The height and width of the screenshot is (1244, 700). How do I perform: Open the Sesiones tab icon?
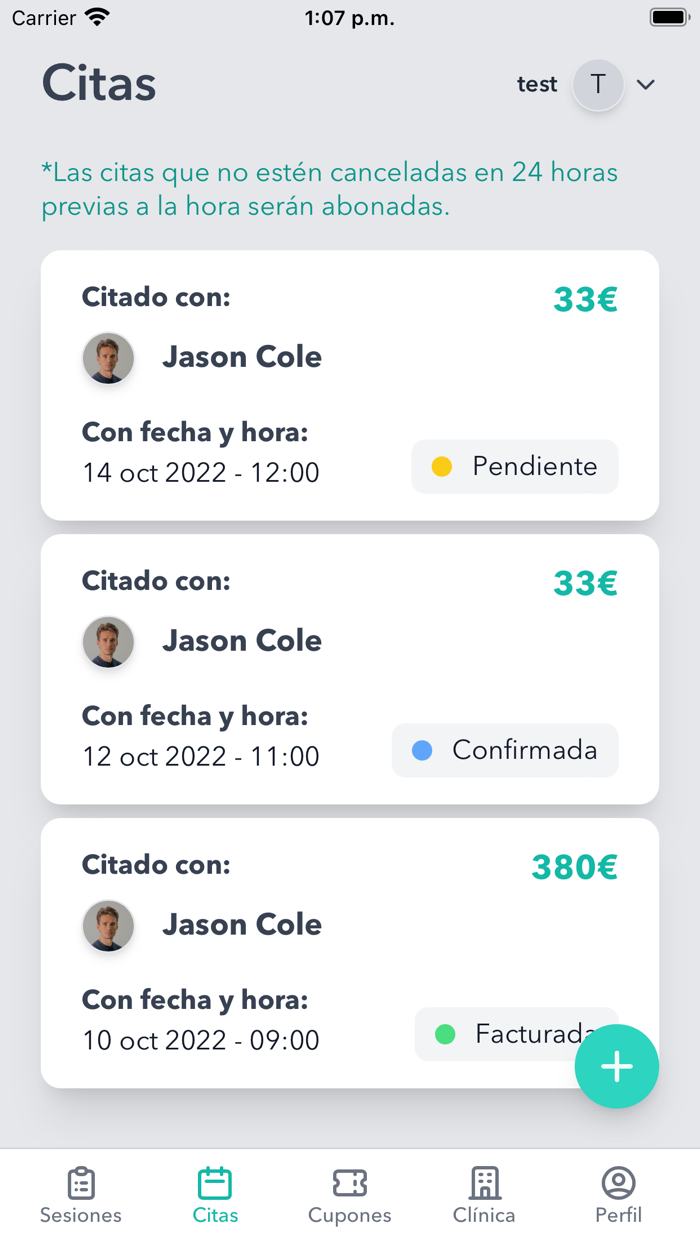tap(80, 1183)
